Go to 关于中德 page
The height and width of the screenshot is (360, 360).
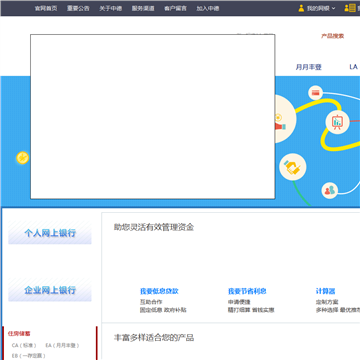point(110,8)
